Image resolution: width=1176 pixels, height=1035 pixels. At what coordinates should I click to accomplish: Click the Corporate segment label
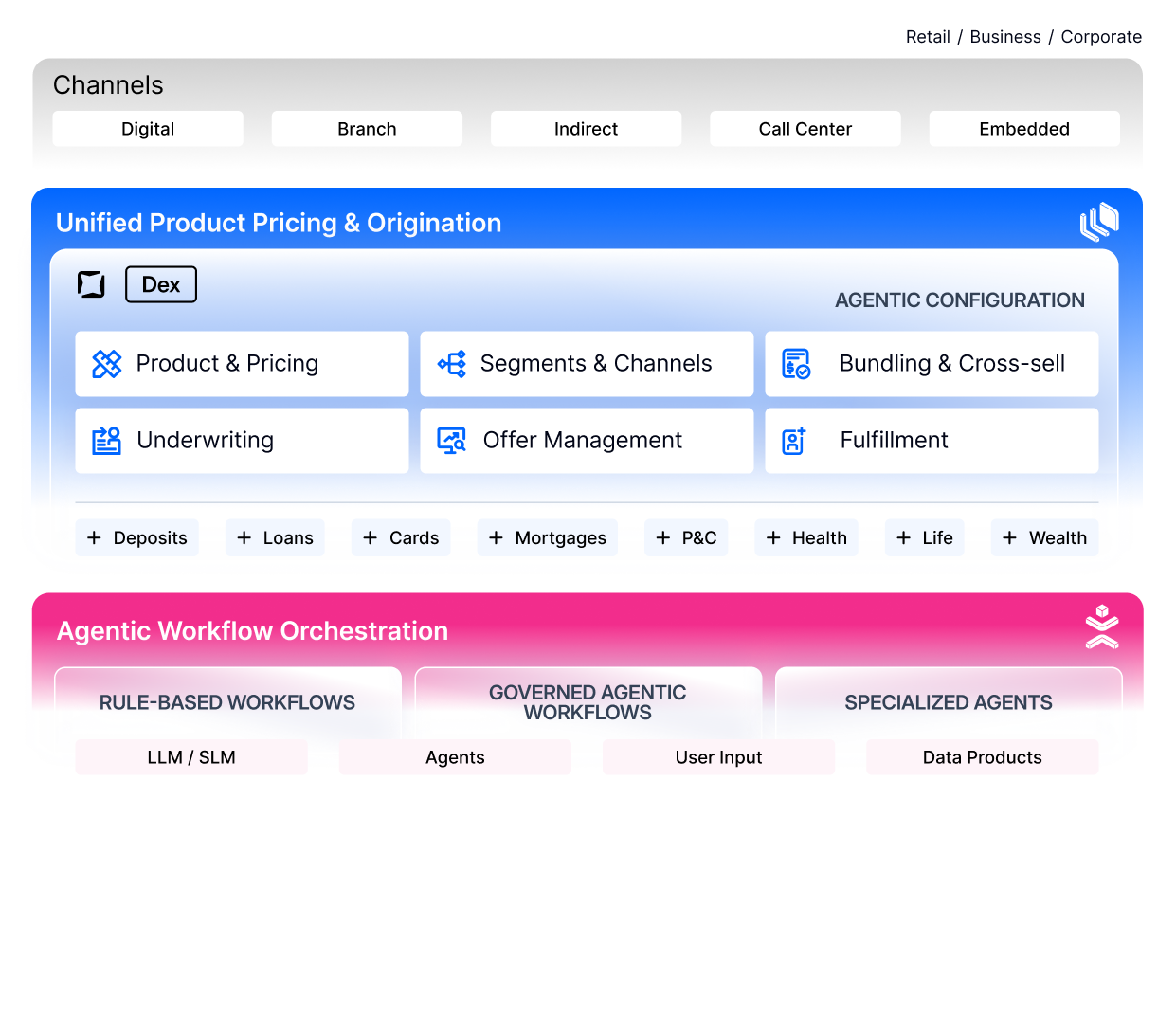[x=1101, y=37]
